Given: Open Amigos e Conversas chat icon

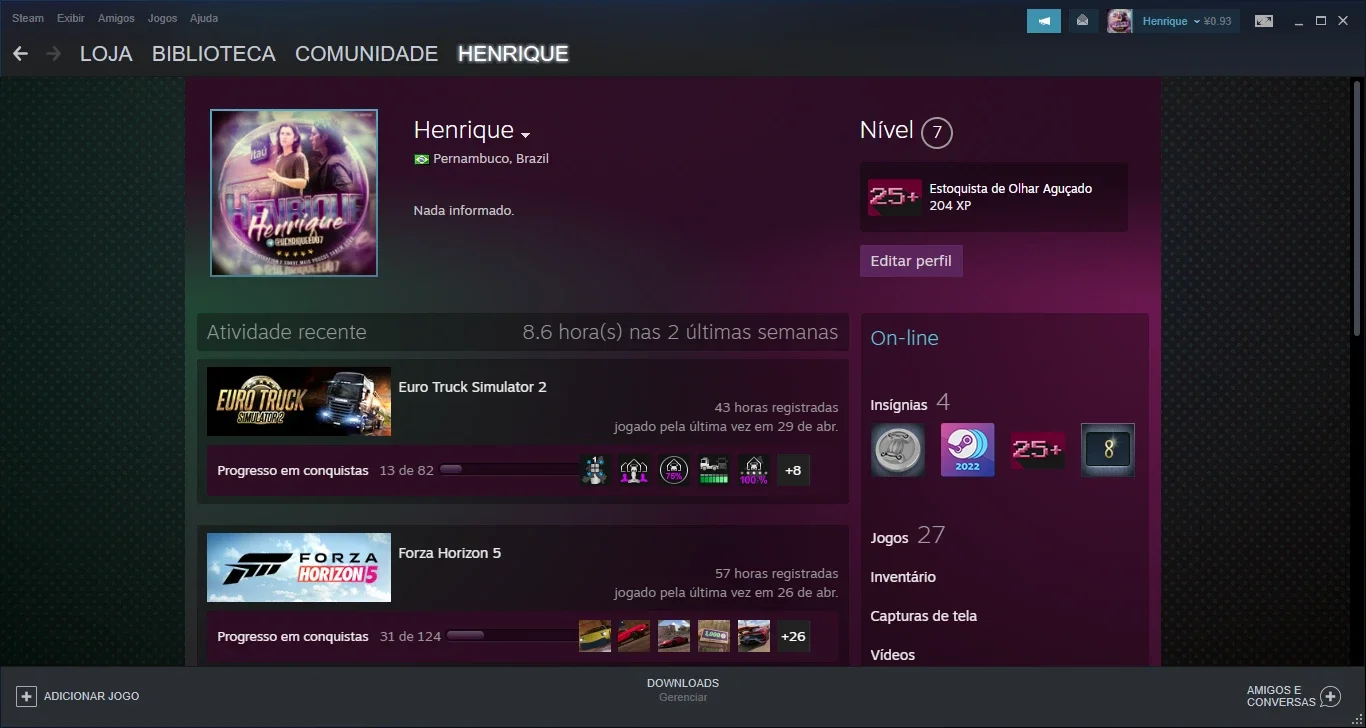Looking at the screenshot, I should point(1330,696).
